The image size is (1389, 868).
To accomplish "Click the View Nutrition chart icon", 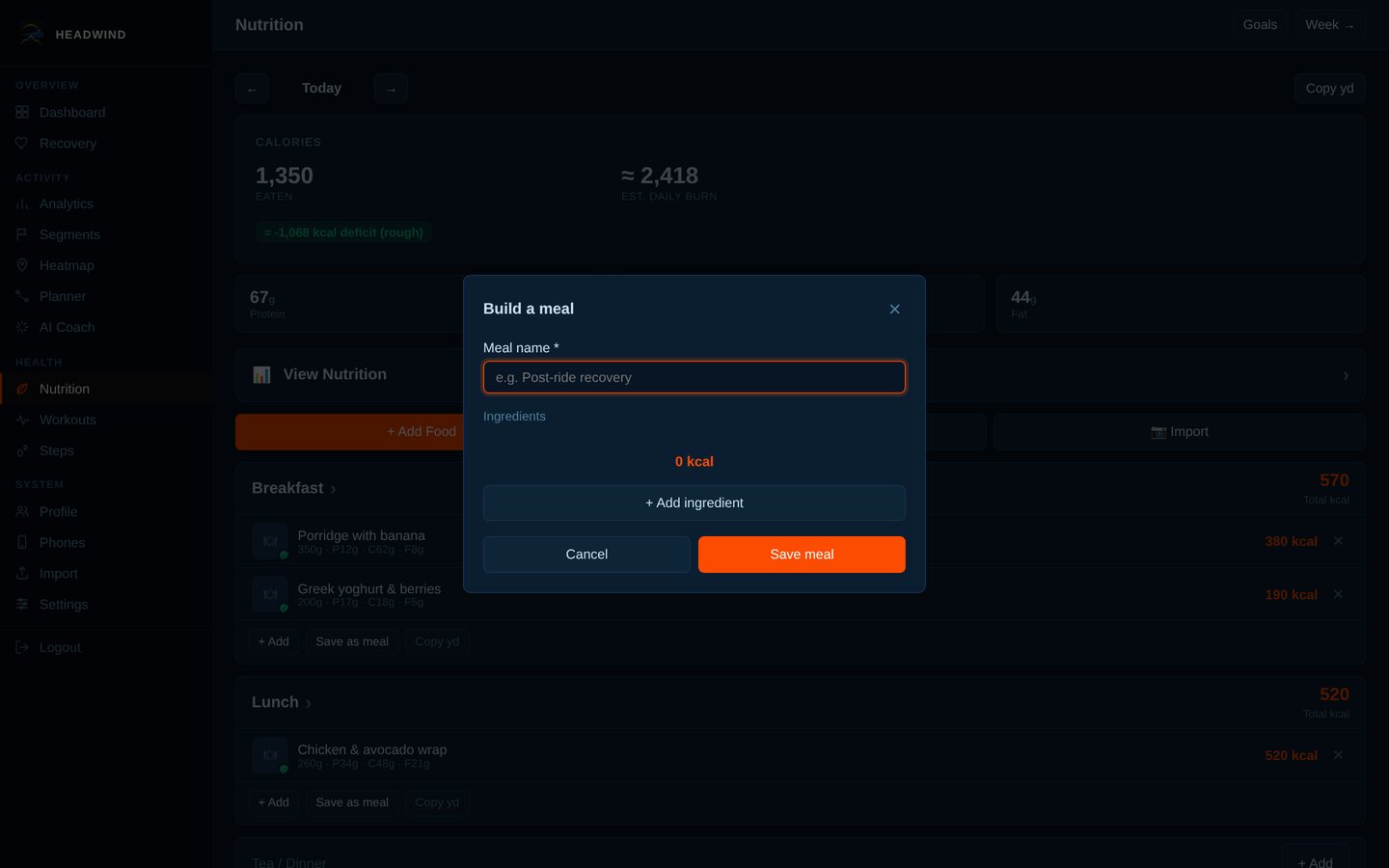I will (261, 375).
